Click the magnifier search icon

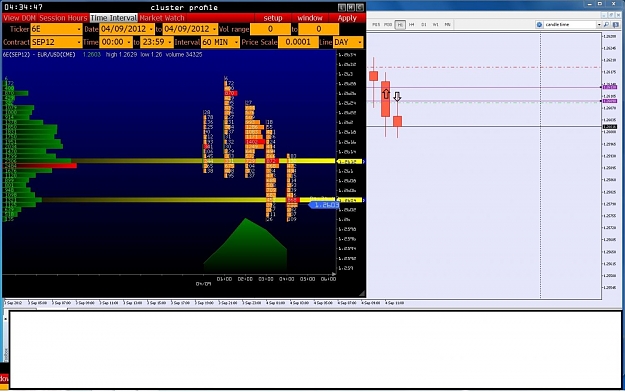[606, 25]
